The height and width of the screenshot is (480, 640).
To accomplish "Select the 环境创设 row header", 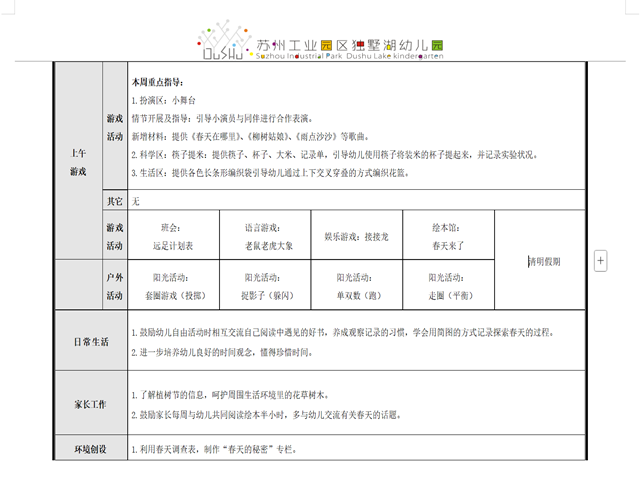I will (91, 449).
